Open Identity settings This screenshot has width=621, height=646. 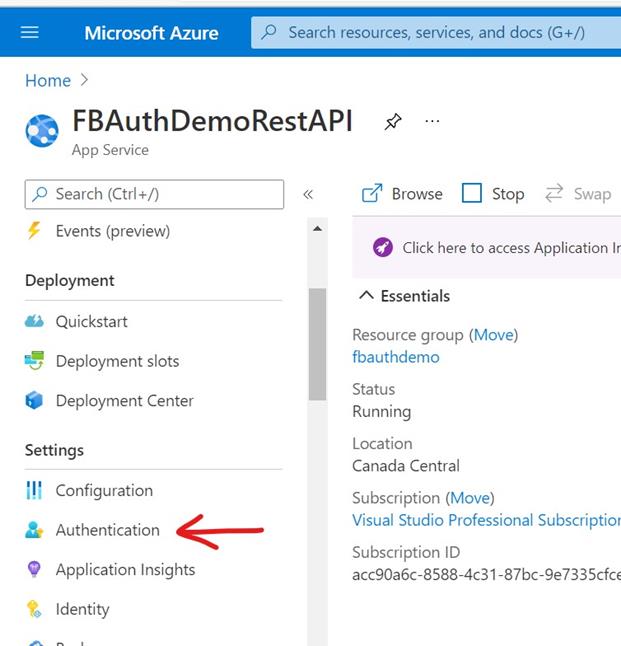[x=82, y=609]
